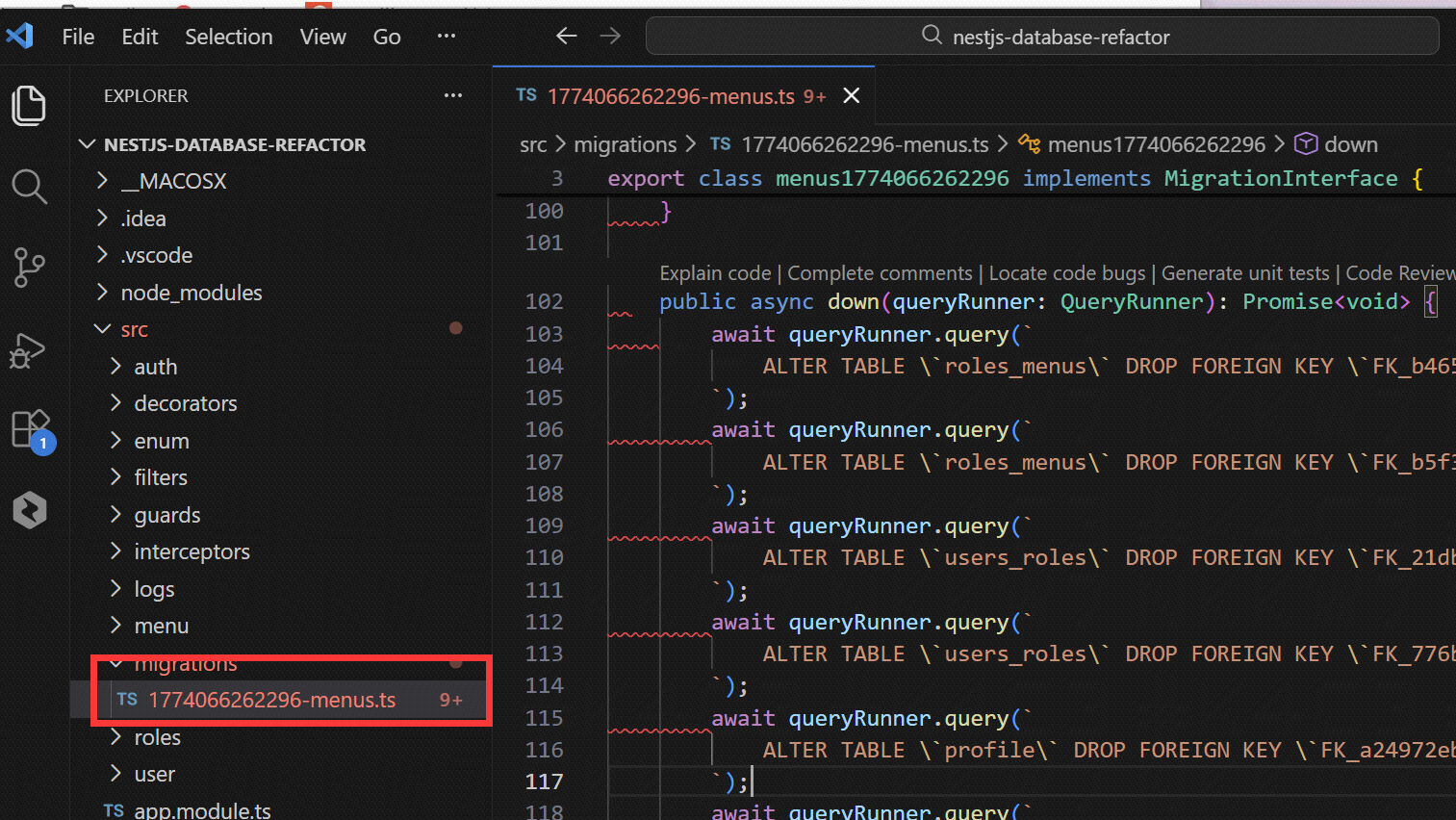The image size is (1456, 820).
Task: Click Generate unit tests CodeLens link
Action: [x=1245, y=273]
